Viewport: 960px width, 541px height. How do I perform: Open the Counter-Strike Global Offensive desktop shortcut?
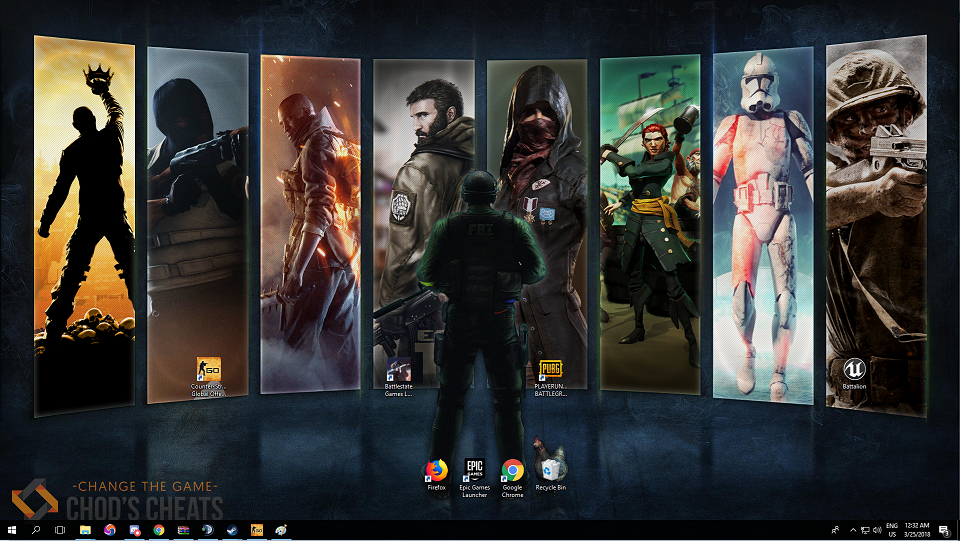point(208,377)
